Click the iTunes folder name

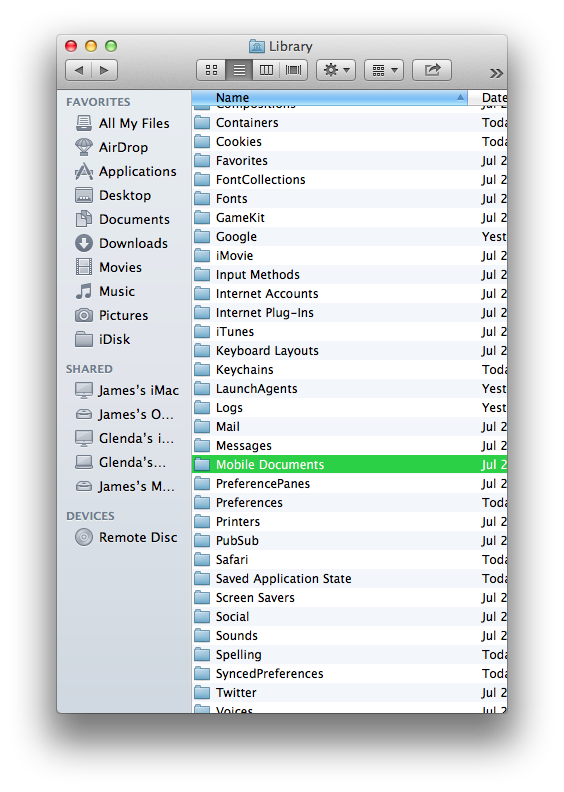pyautogui.click(x=235, y=332)
